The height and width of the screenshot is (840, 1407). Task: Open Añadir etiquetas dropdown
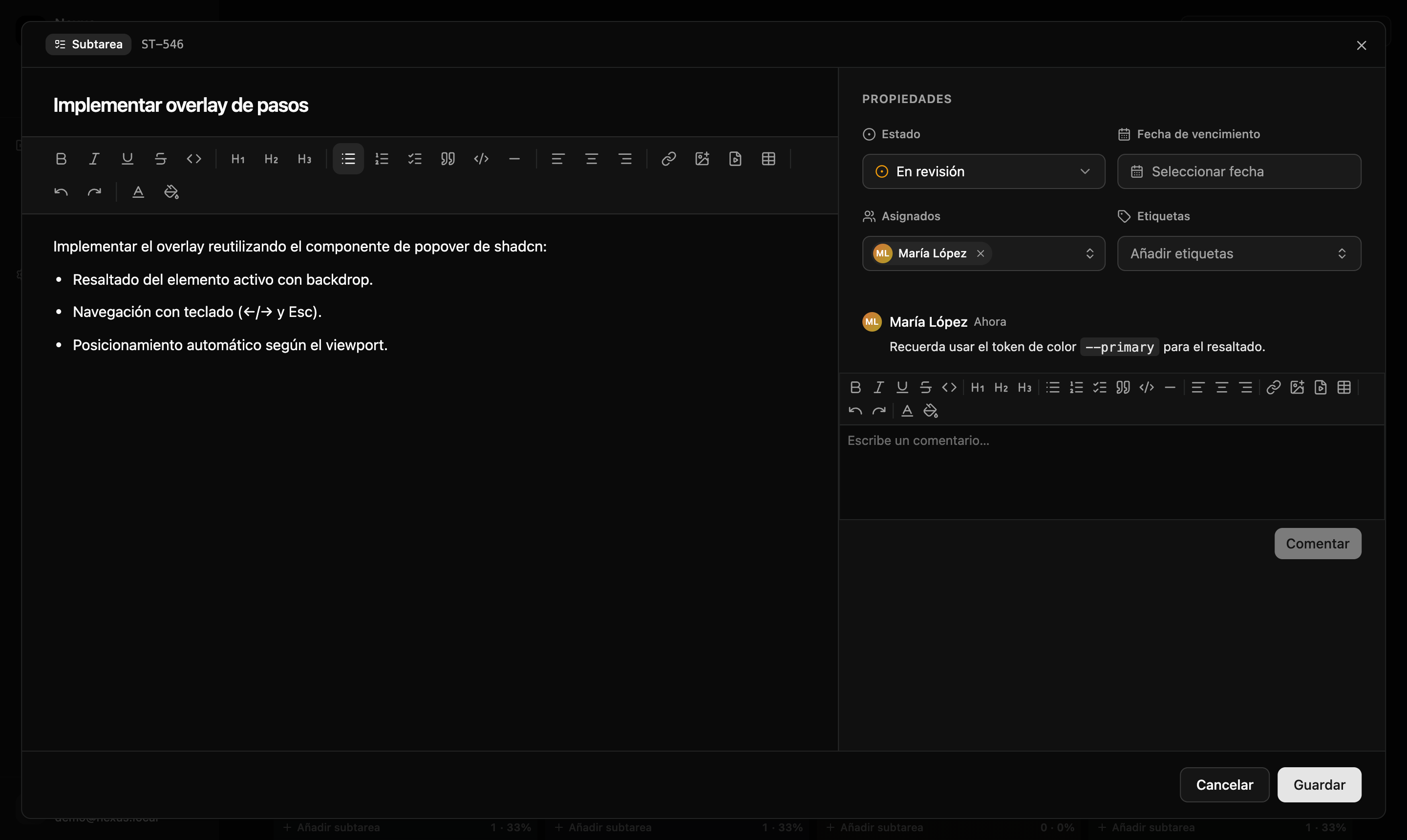(x=1239, y=253)
